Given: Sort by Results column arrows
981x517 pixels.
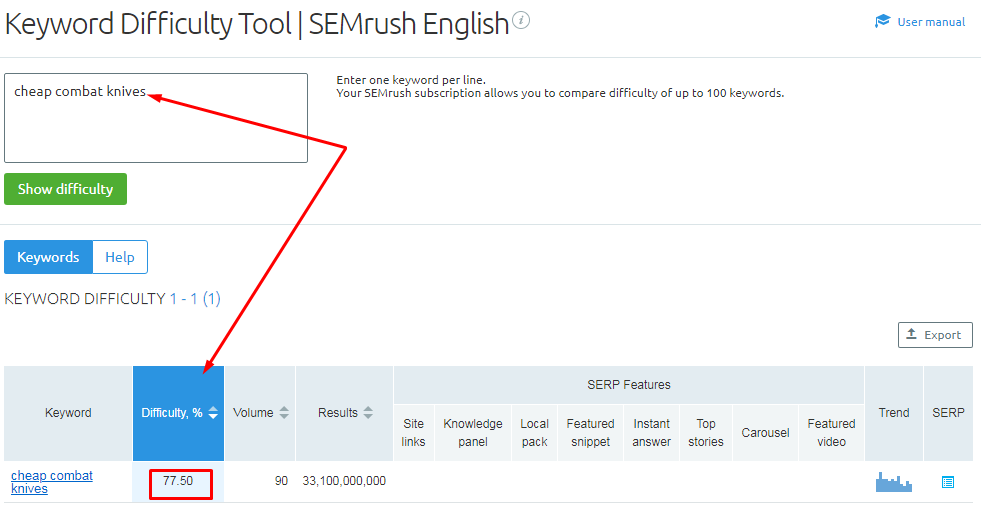Looking at the screenshot, I should click(x=368, y=412).
